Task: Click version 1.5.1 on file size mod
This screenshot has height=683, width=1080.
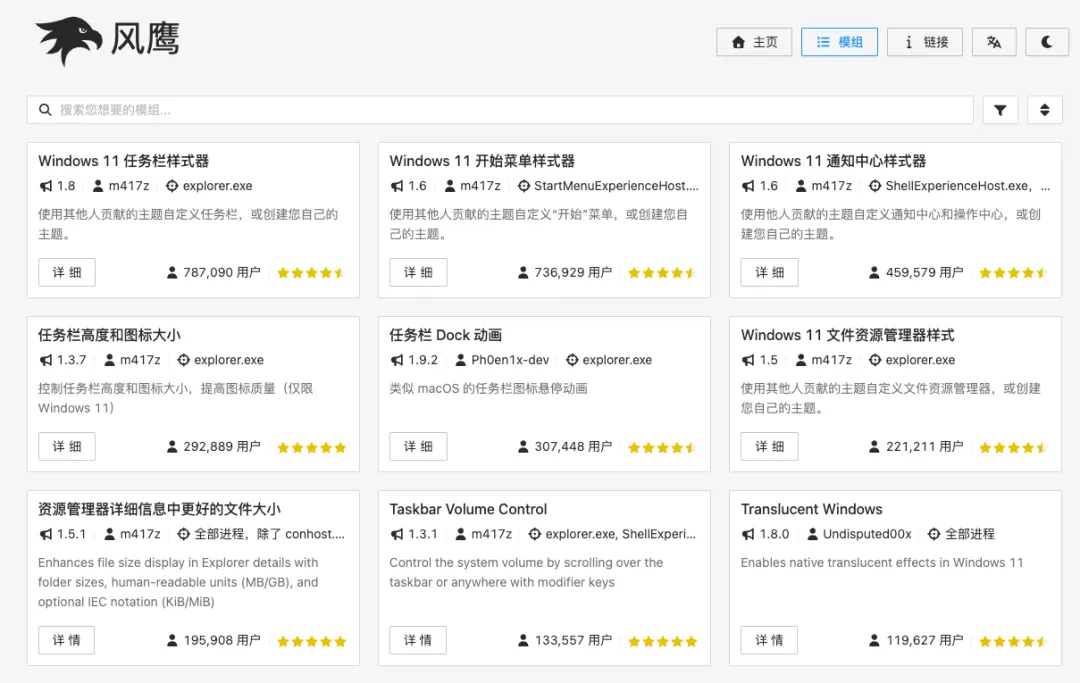Action: pyautogui.click(x=72, y=534)
